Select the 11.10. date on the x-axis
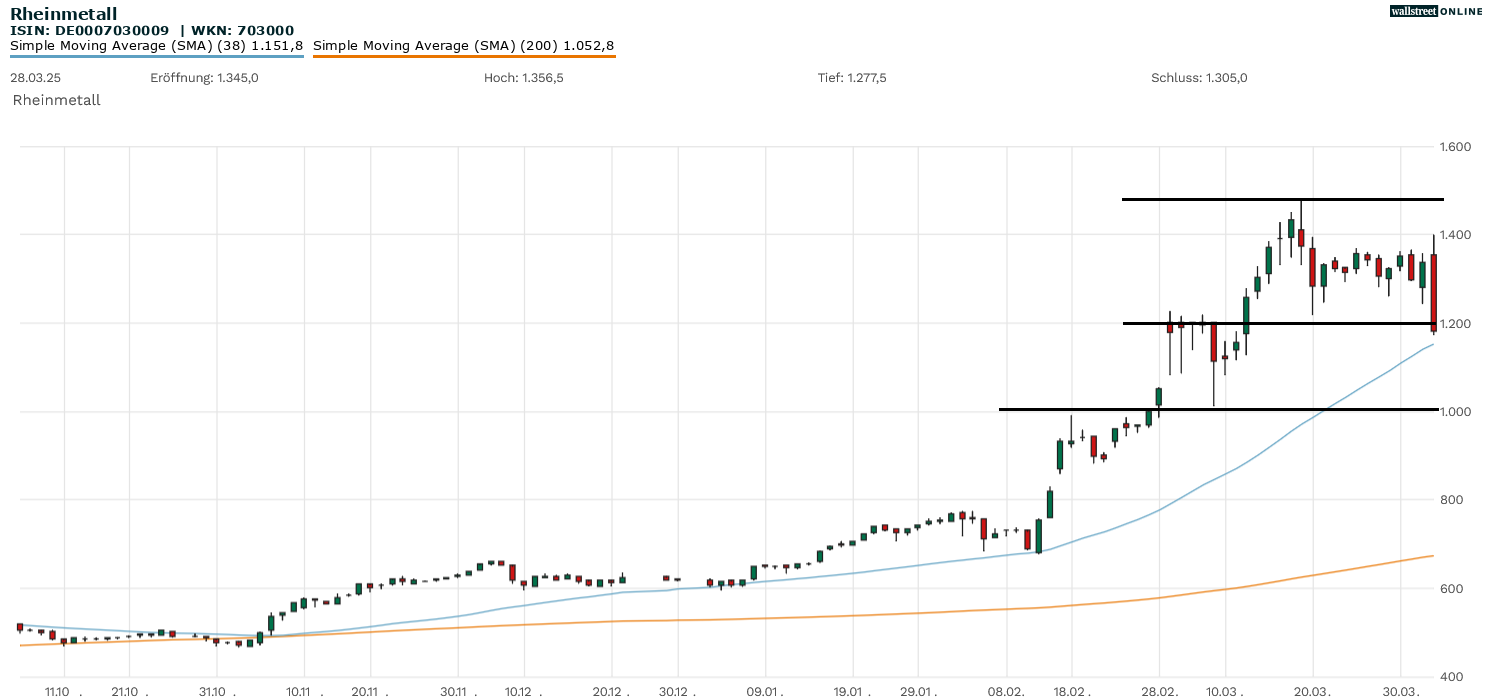The width and height of the screenshot is (1490, 698). (59, 691)
